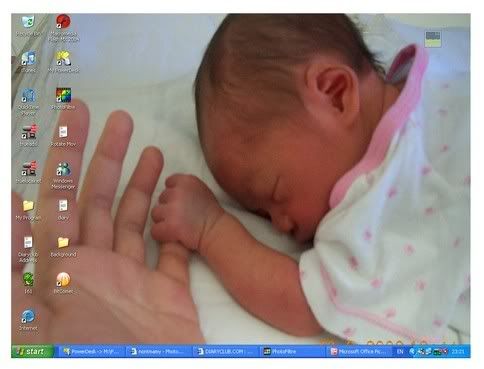Click the EN language bar indicator

[400, 352]
